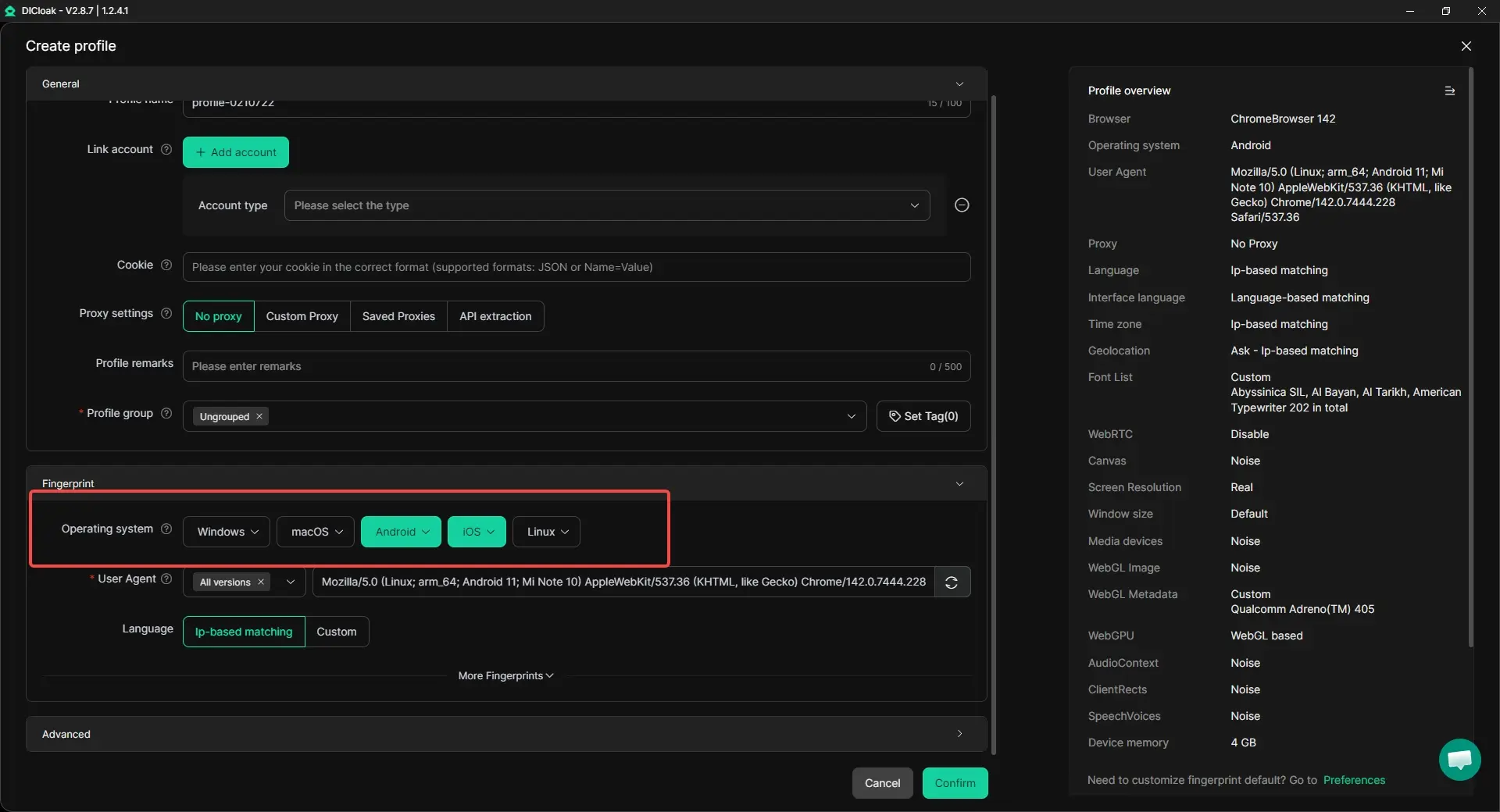The height and width of the screenshot is (812, 1500).
Task: Choose Custom Proxy setting
Action: 302,316
